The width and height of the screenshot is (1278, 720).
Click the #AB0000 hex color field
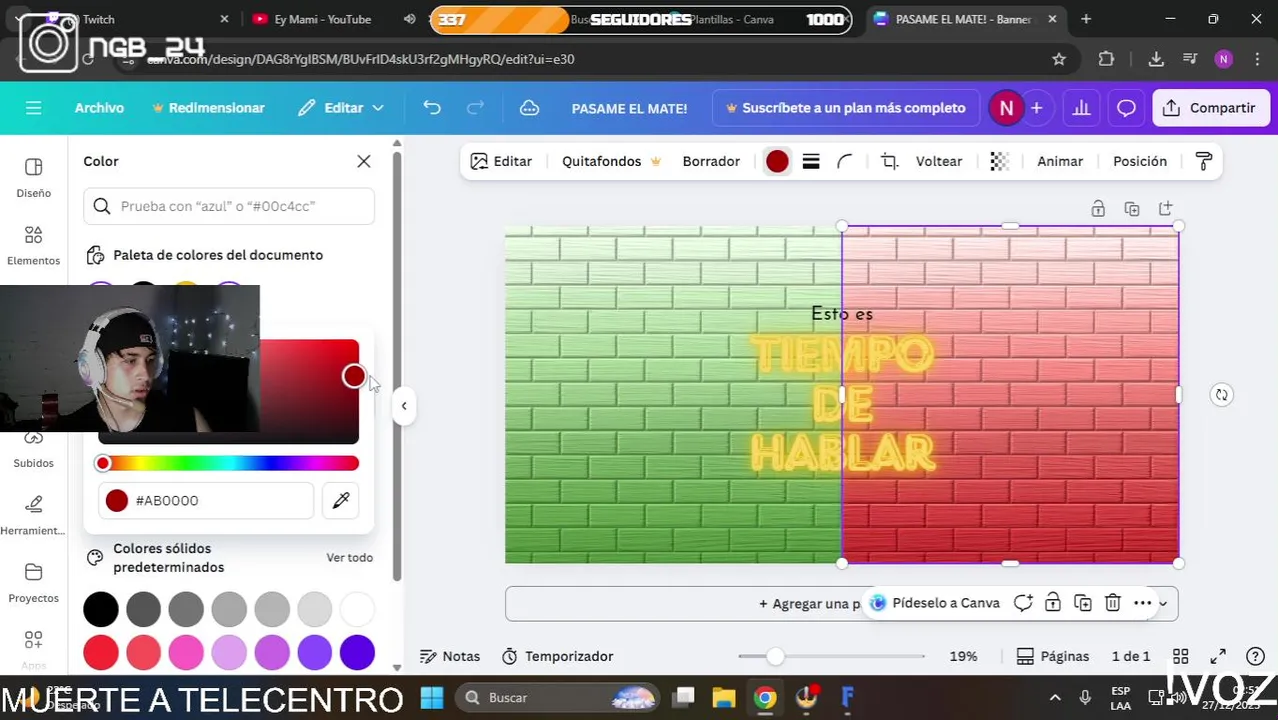click(206, 500)
